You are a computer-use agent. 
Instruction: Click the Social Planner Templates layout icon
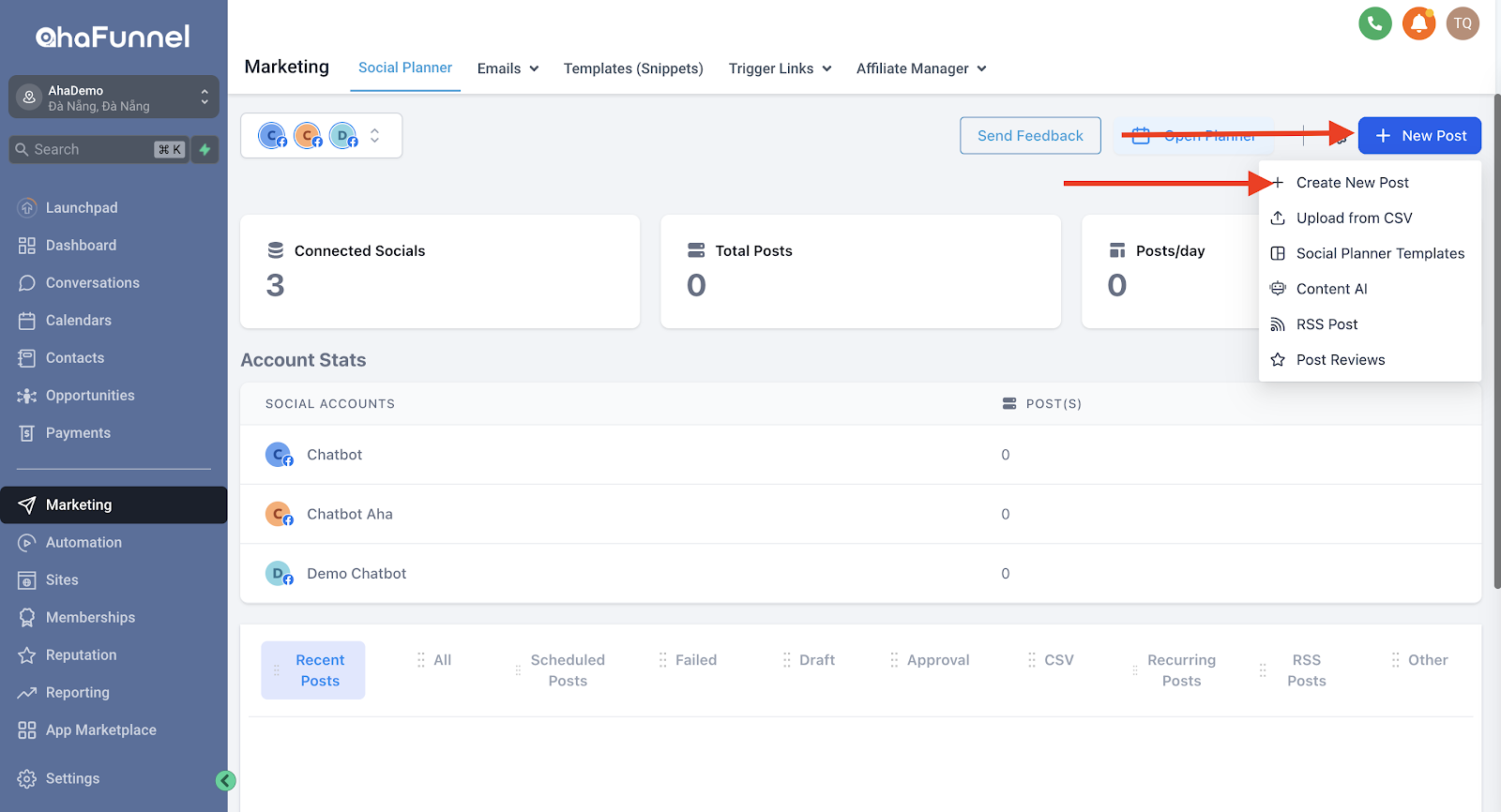tap(1278, 253)
